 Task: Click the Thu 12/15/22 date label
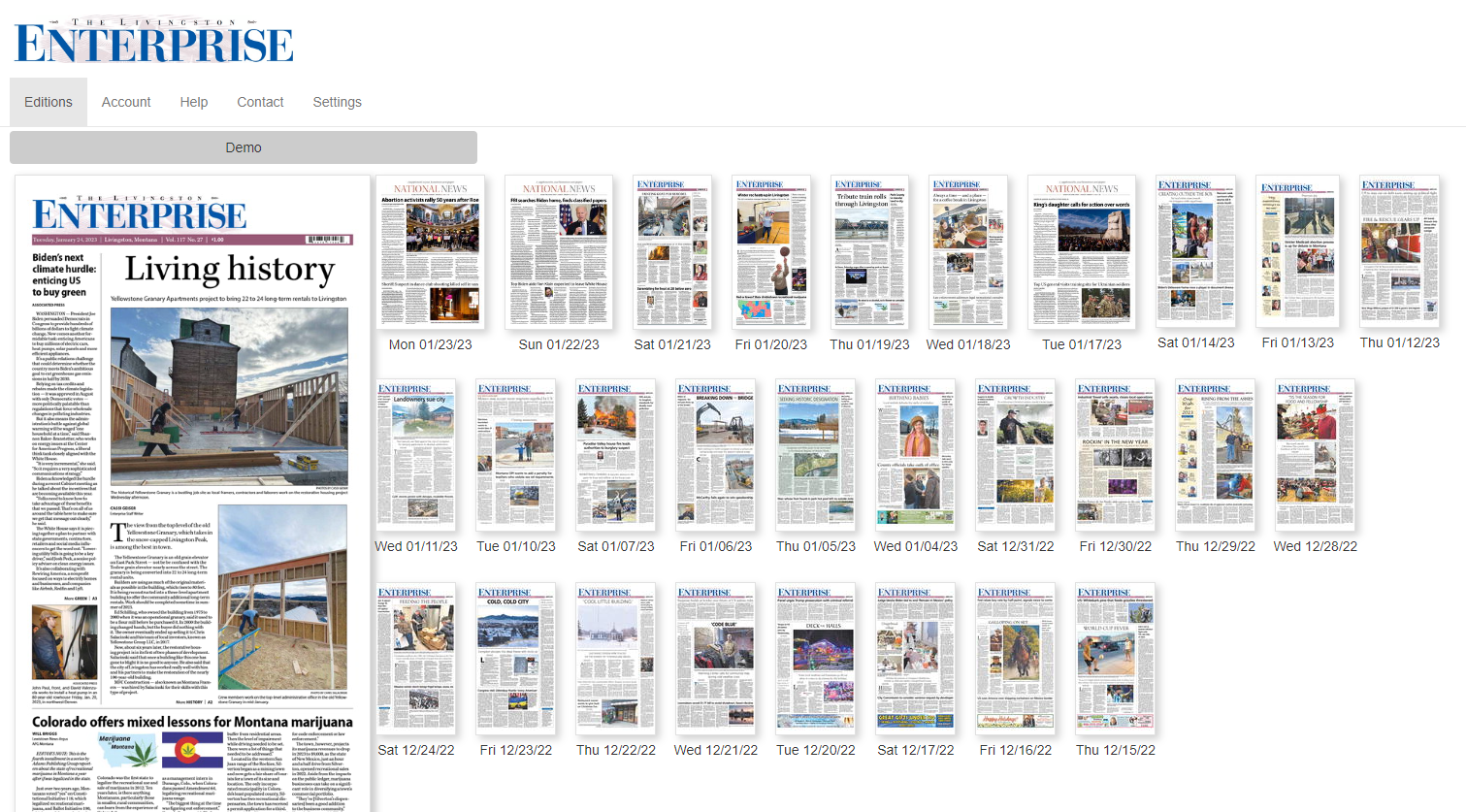pos(1115,750)
